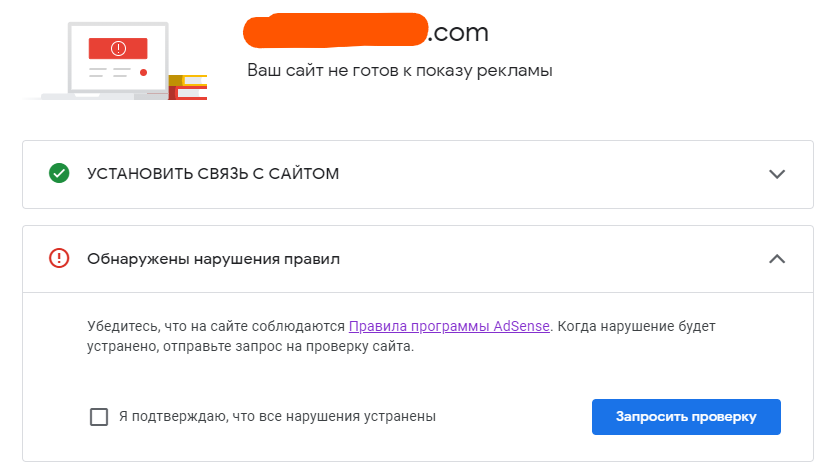Select the '.com' site domain heading
The image size is (836, 476).
pos(458,33)
